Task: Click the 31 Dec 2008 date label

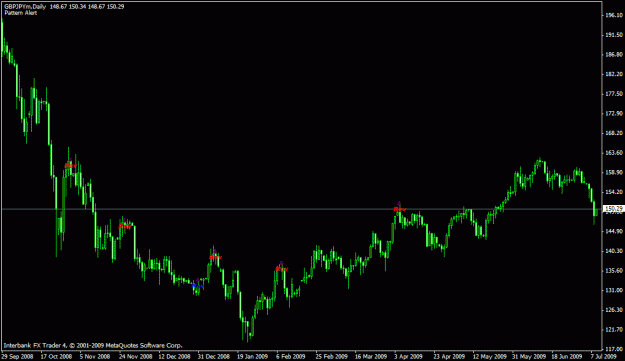Action: click(x=214, y=356)
